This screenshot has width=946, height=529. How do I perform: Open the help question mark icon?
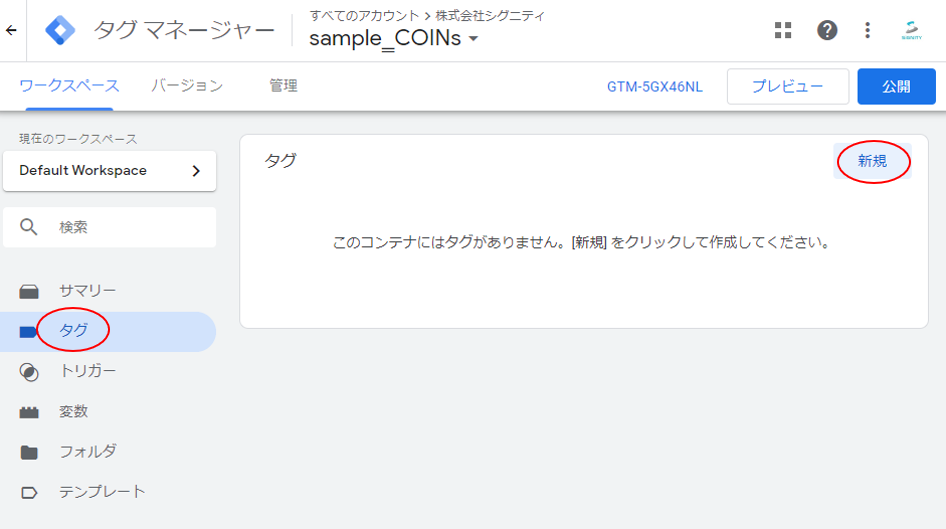point(827,30)
